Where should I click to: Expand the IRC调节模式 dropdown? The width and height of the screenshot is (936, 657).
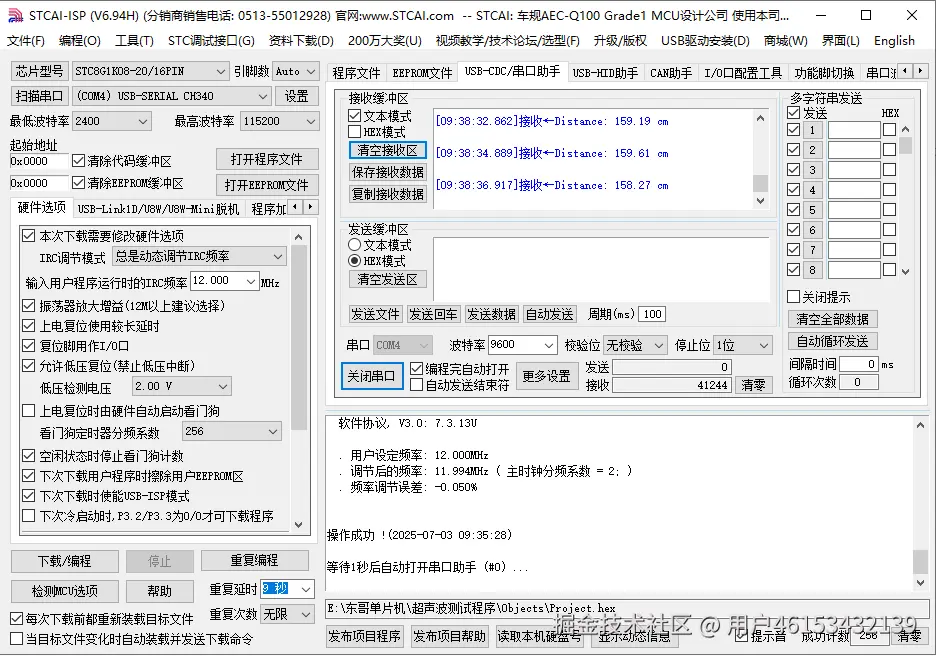(x=278, y=257)
